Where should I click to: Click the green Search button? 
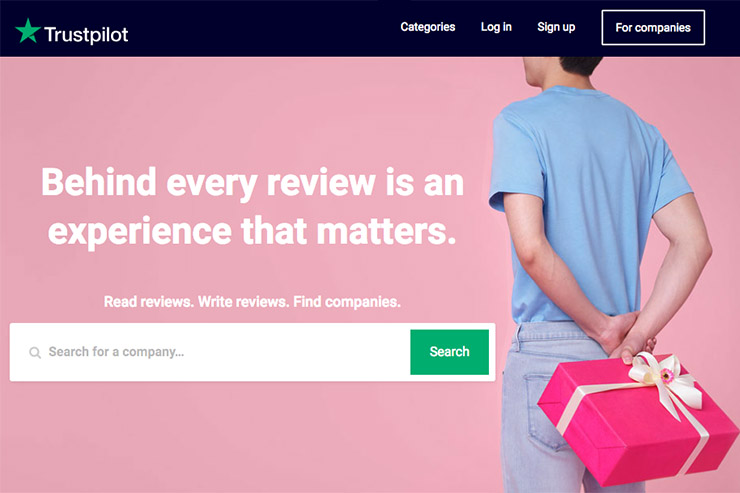point(449,352)
